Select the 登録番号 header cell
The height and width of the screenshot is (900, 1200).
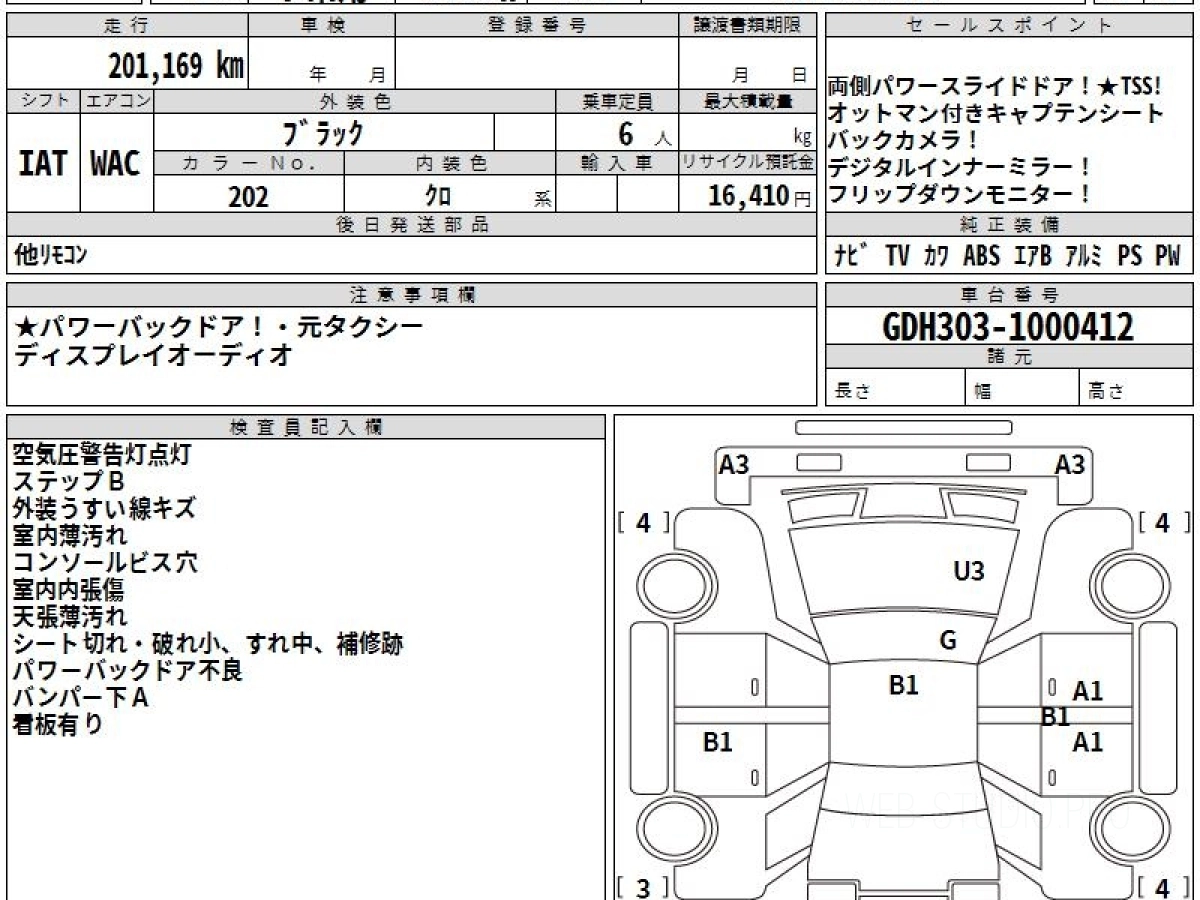tap(537, 26)
